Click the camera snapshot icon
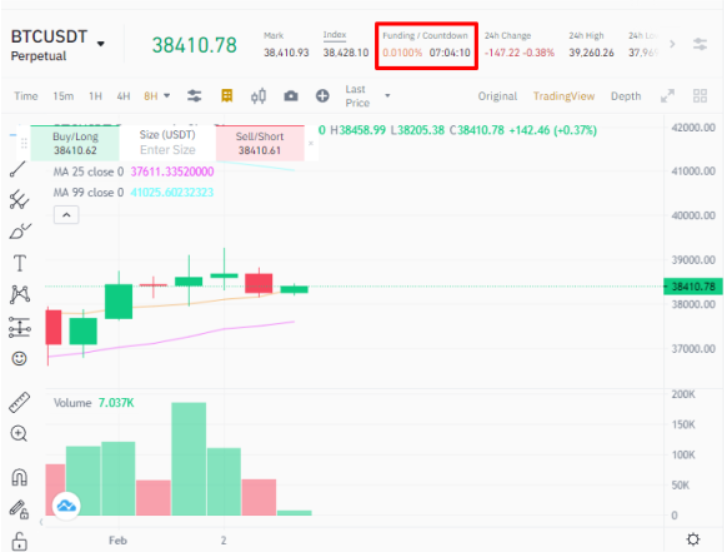Image resolution: width=724 pixels, height=552 pixels. pyautogui.click(x=291, y=96)
